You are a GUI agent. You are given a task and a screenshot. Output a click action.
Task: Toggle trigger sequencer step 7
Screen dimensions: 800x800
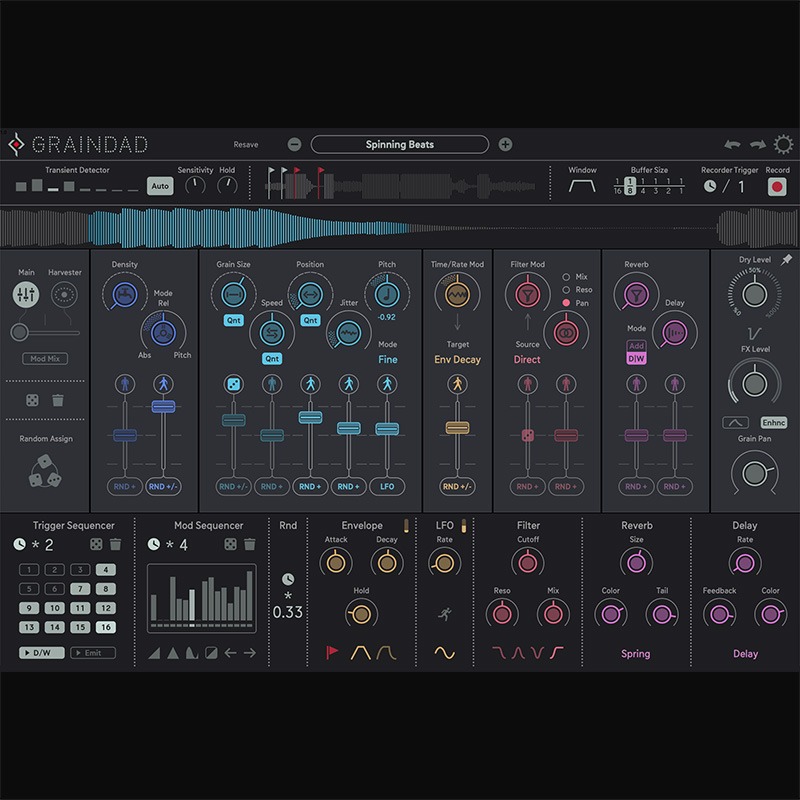[x=80, y=589]
